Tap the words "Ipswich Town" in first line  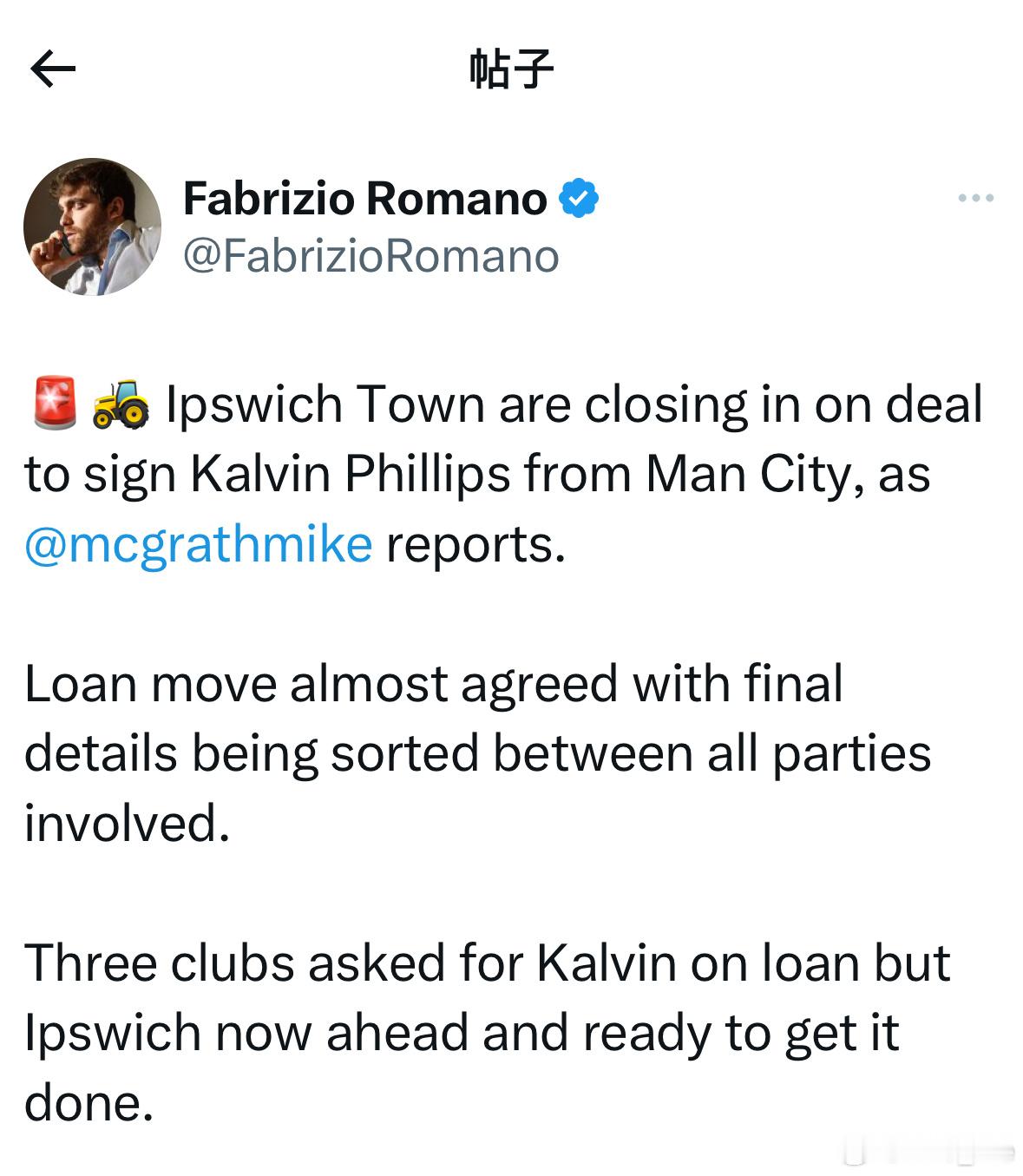pyautogui.click(x=325, y=404)
